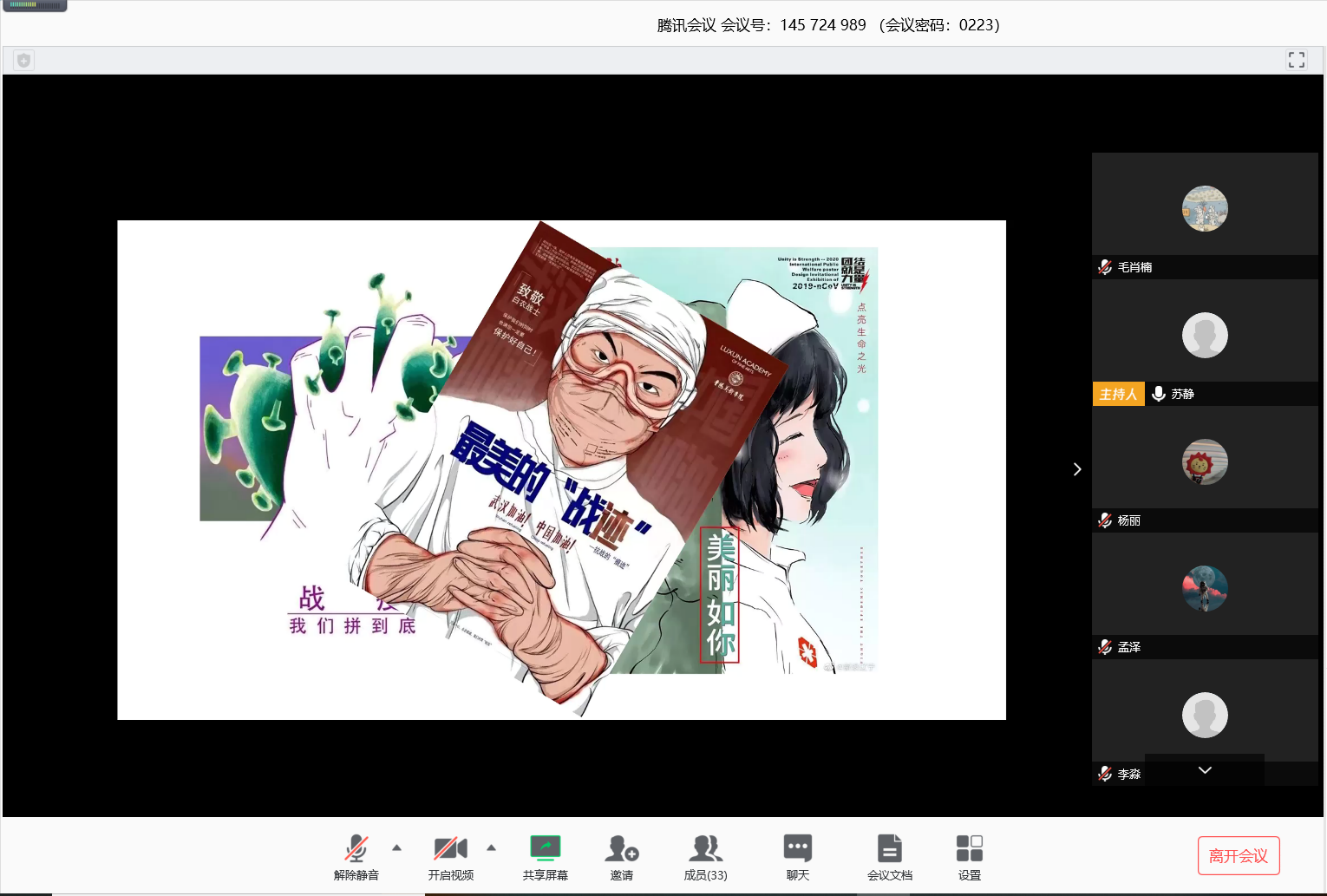Viewport: 1327px width, 896px height.
Task: Show participants list 成员(33)
Action: coord(705,857)
